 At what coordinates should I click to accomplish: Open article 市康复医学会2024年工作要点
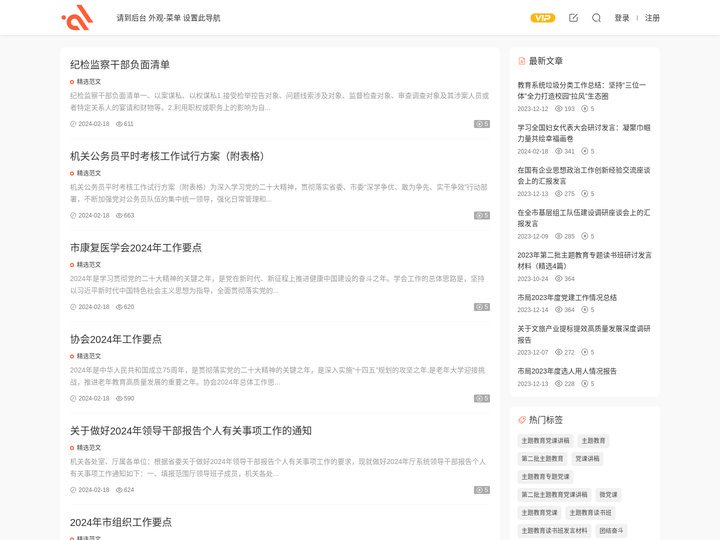(136, 248)
